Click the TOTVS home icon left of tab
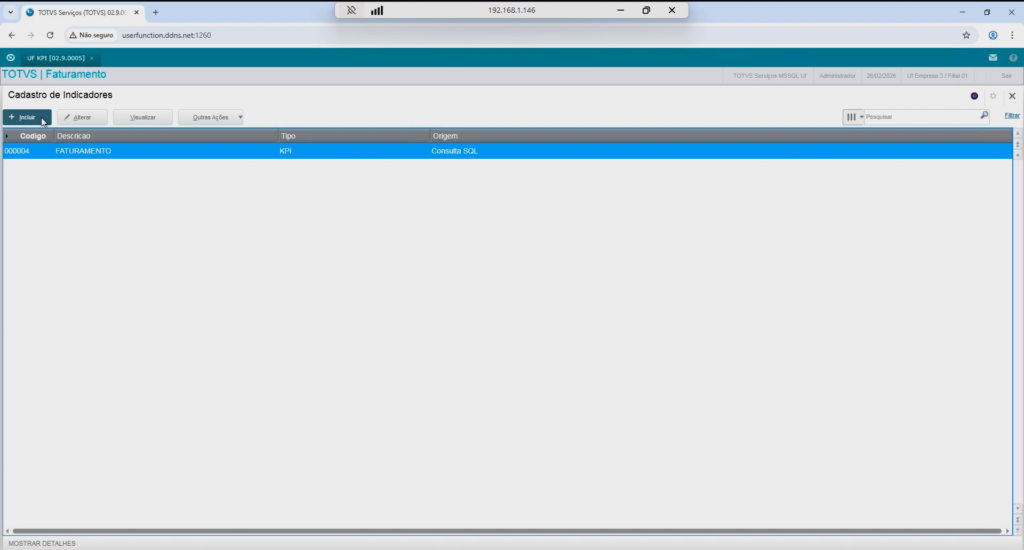The height and width of the screenshot is (550, 1024). [x=10, y=58]
